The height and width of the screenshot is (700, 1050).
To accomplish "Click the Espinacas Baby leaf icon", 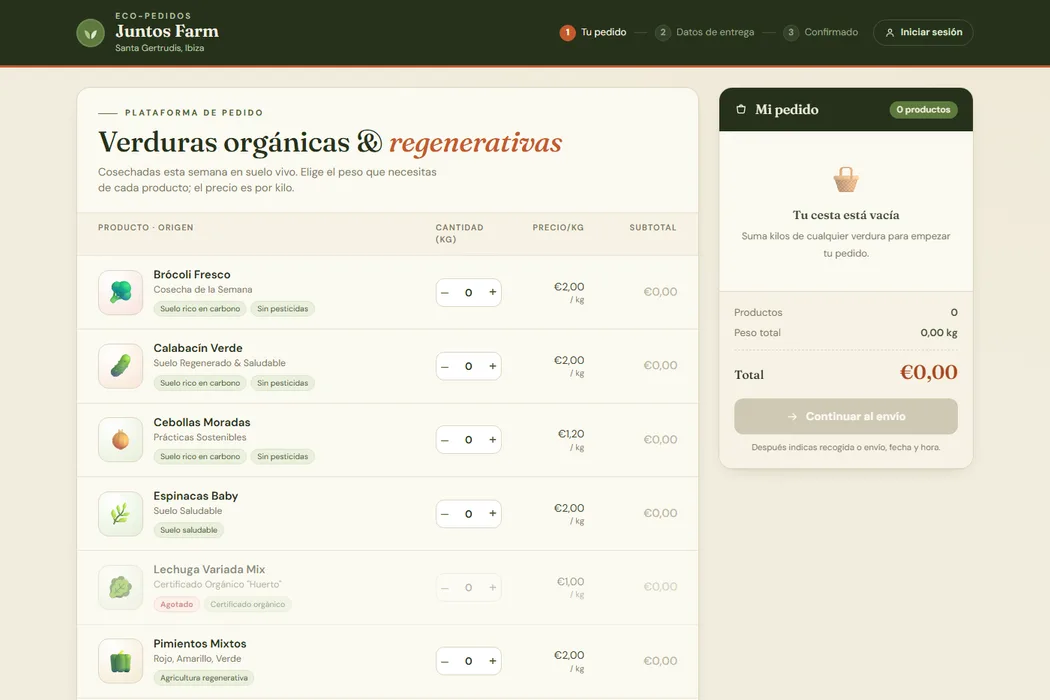I will 121,514.
